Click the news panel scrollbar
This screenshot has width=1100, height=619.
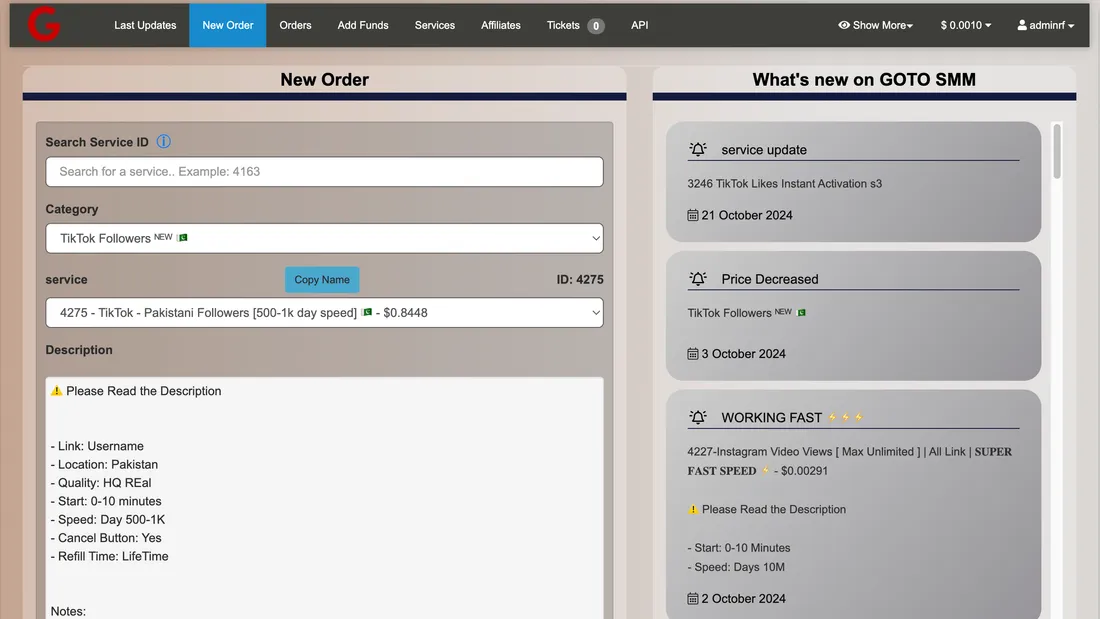[x=1057, y=152]
